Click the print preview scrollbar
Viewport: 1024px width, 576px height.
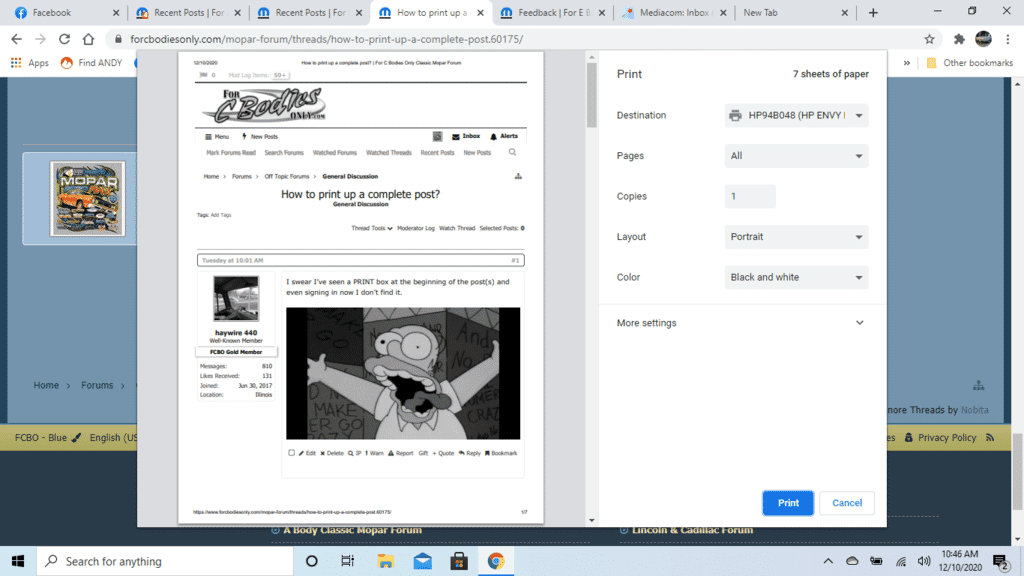coord(591,100)
